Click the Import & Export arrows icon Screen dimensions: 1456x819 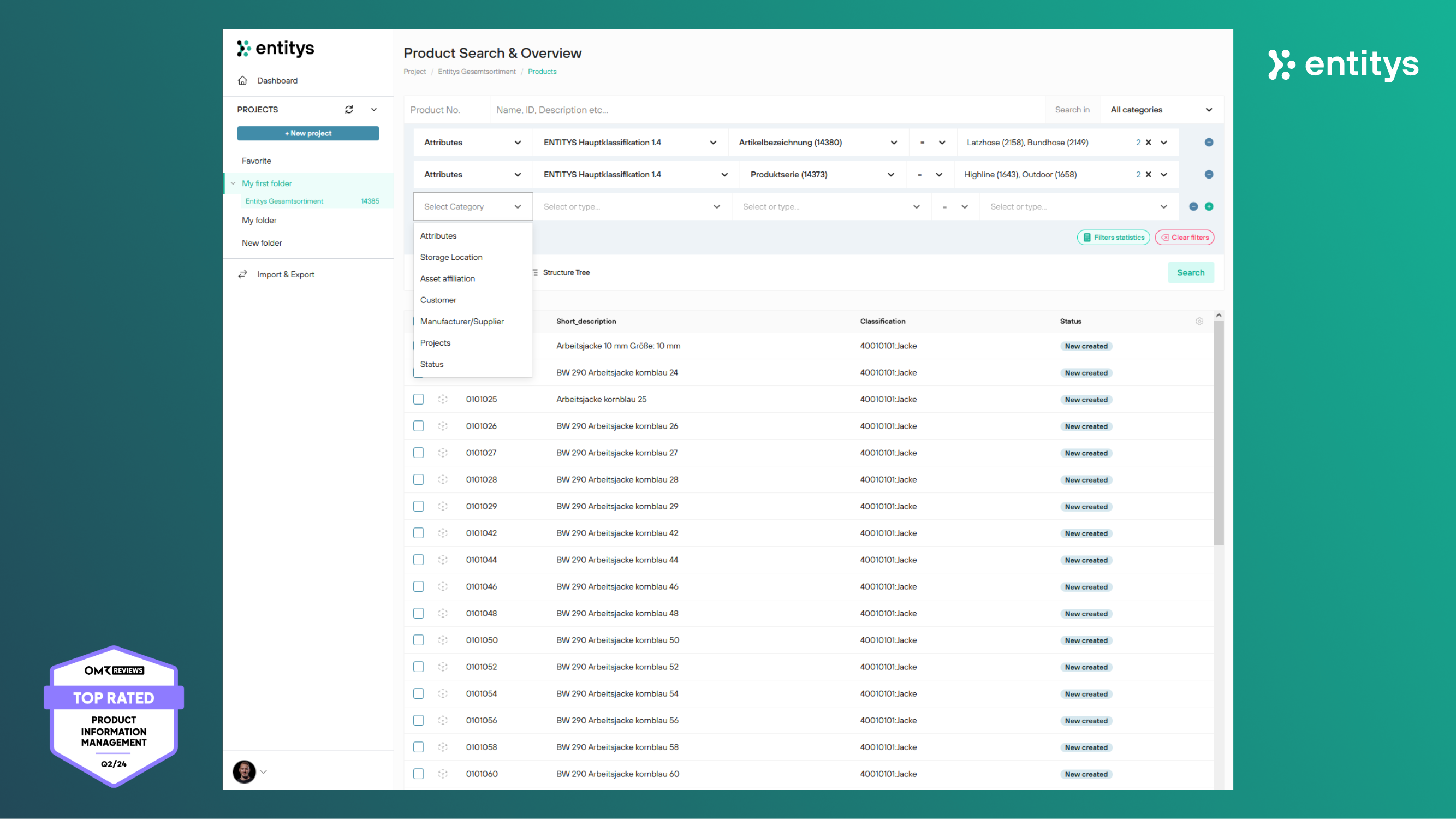[x=242, y=274]
